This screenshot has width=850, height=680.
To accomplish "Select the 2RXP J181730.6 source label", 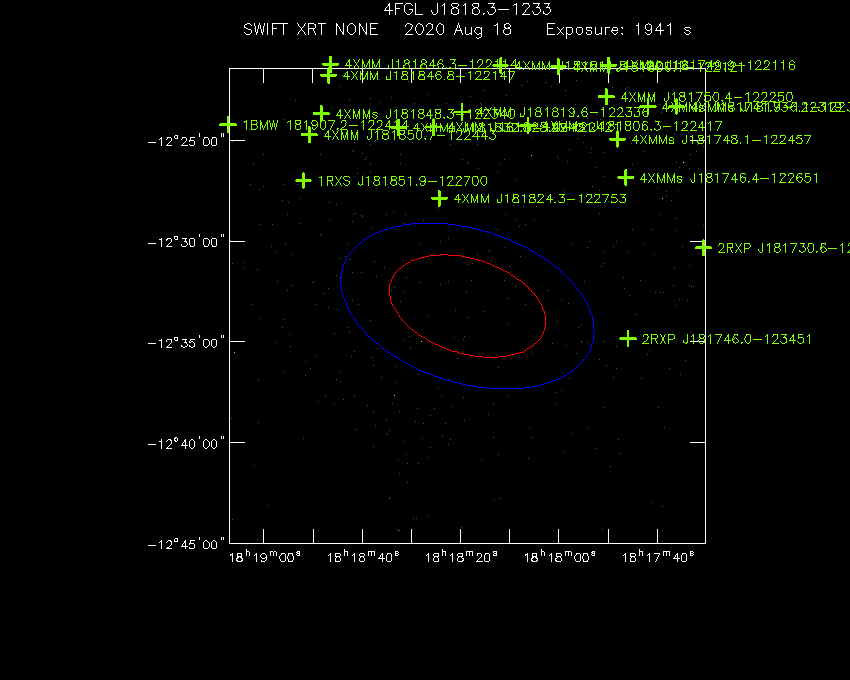I will (x=783, y=248).
